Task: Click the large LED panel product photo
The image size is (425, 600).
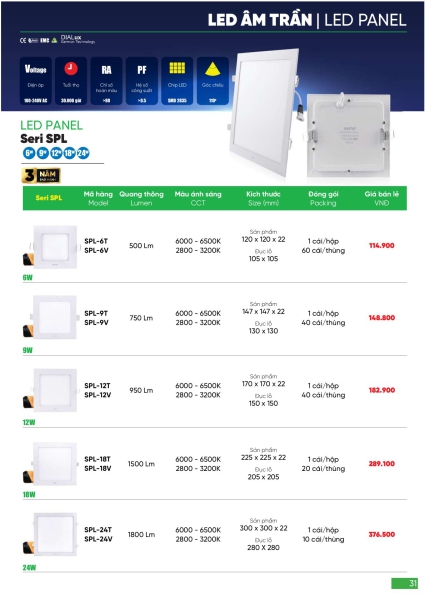Action: (264, 113)
